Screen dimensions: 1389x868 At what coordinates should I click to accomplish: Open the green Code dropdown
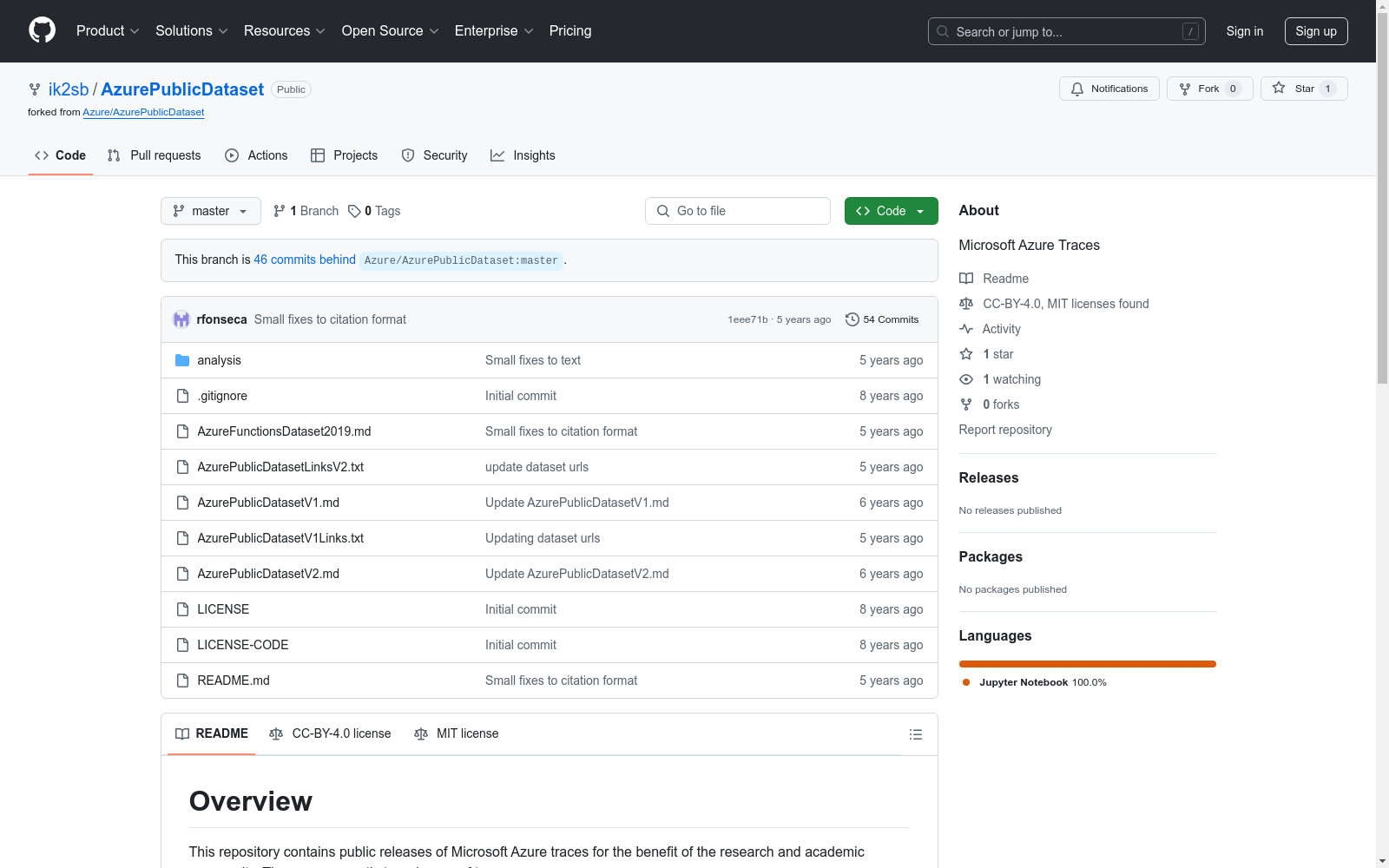click(x=891, y=211)
